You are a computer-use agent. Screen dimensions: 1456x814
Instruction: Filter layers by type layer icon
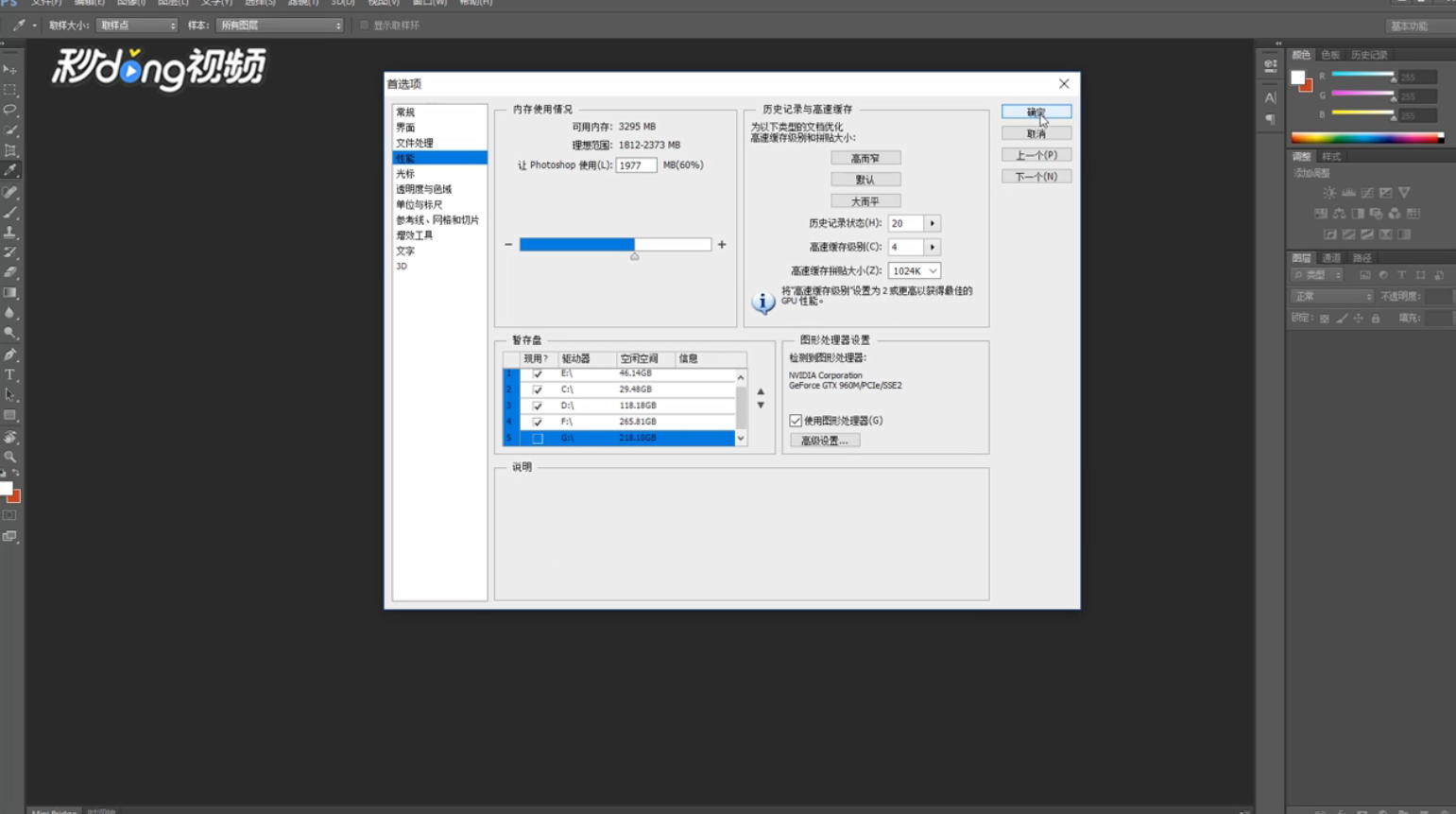pyautogui.click(x=1402, y=275)
